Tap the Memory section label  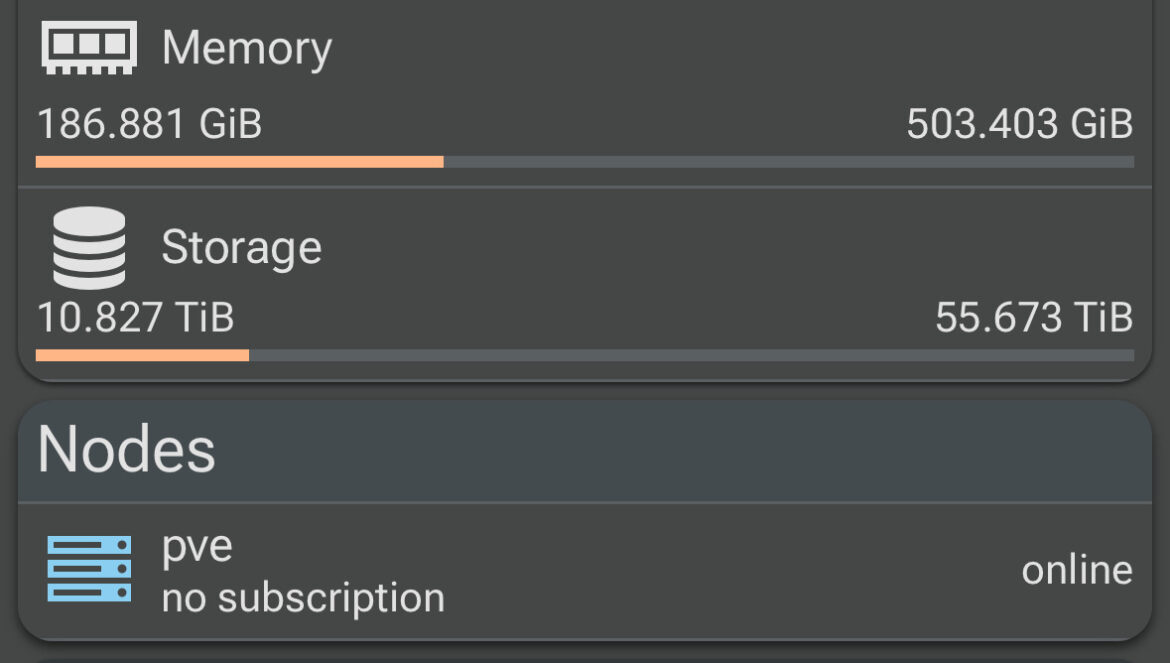tap(246, 48)
